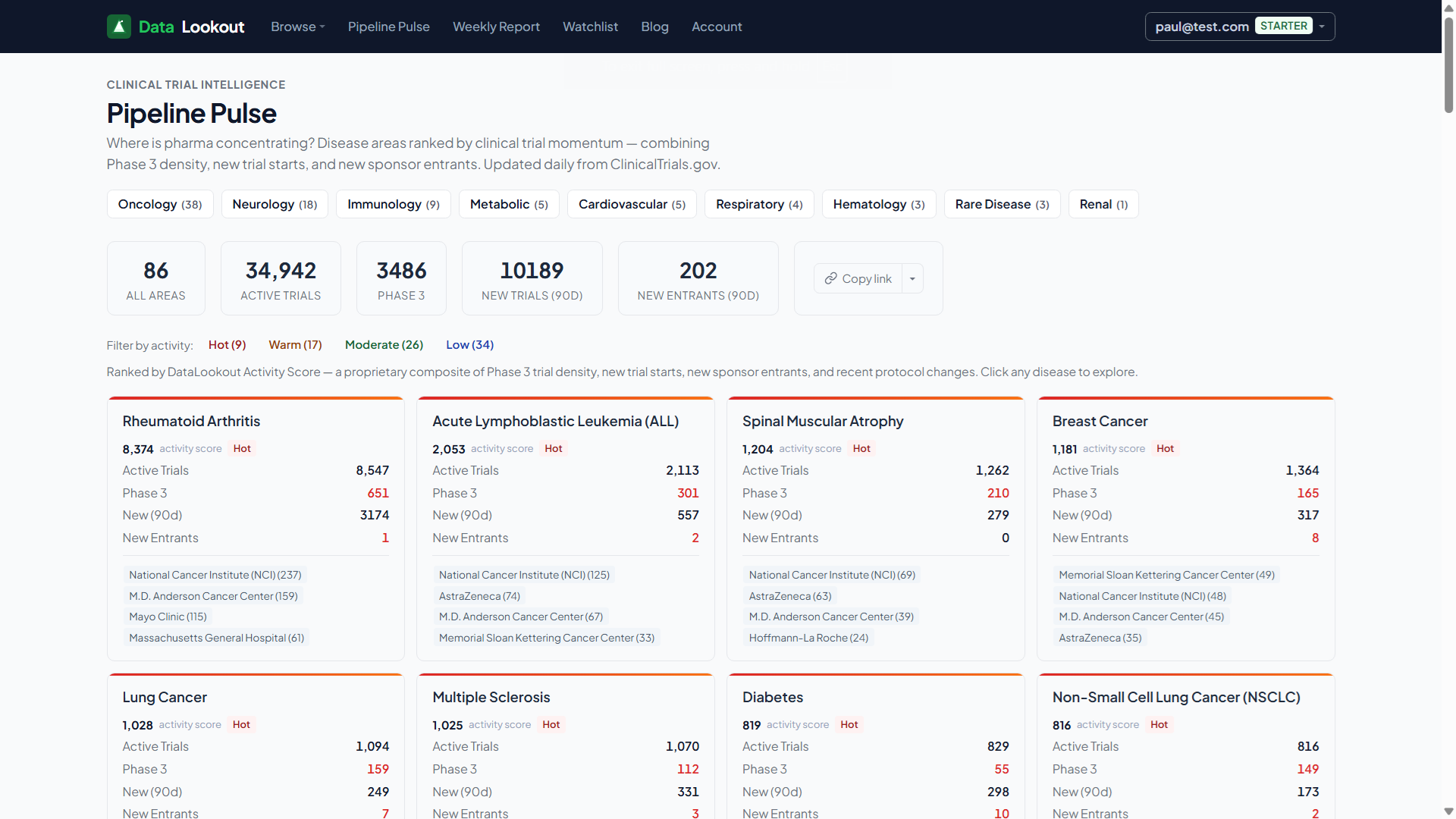The image size is (1456, 819).
Task: Click the scroll-down arrow at bottom right
Action: [x=1448, y=811]
